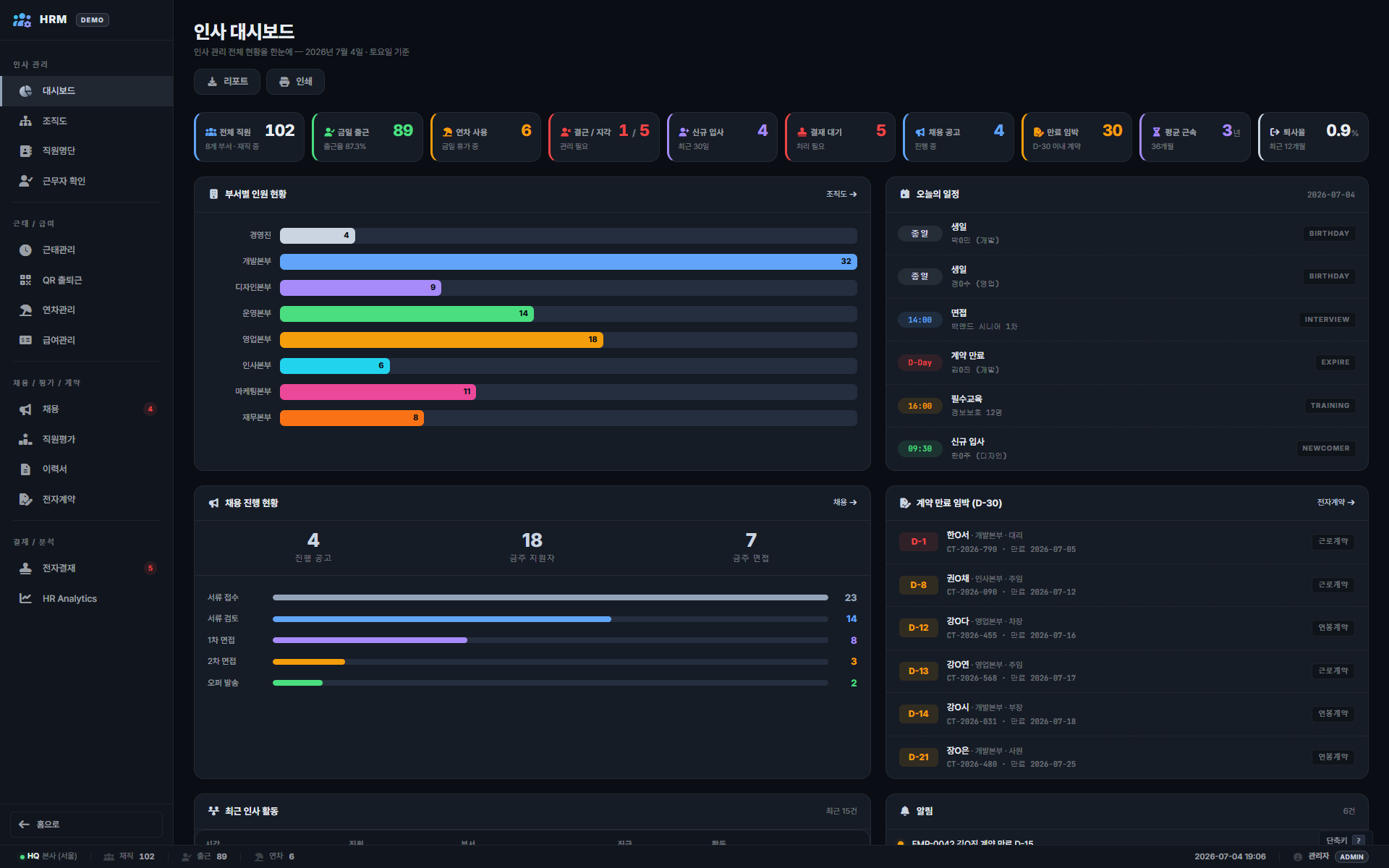
Task: Select 대시보드 in the sidebar menu
Action: [x=86, y=91]
